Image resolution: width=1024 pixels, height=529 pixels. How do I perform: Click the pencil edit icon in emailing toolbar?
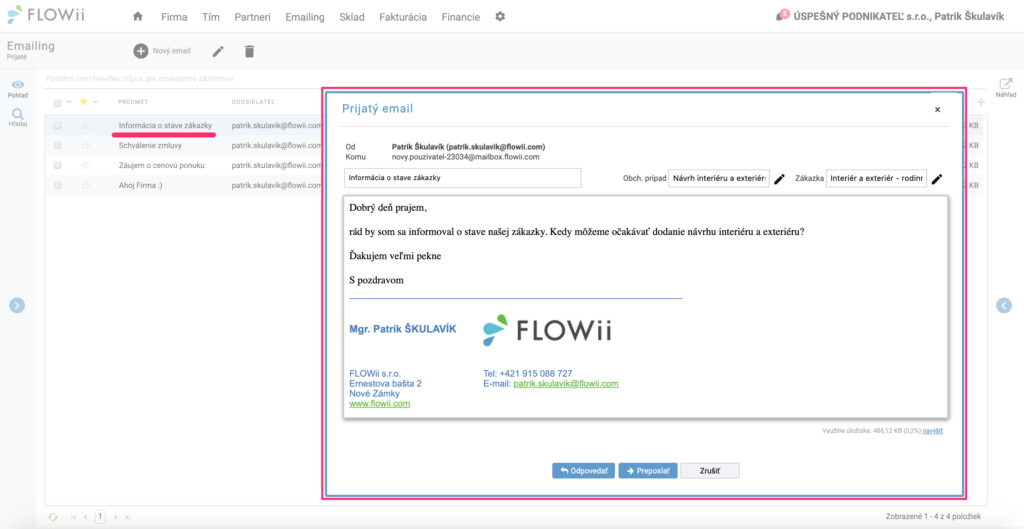pos(219,51)
